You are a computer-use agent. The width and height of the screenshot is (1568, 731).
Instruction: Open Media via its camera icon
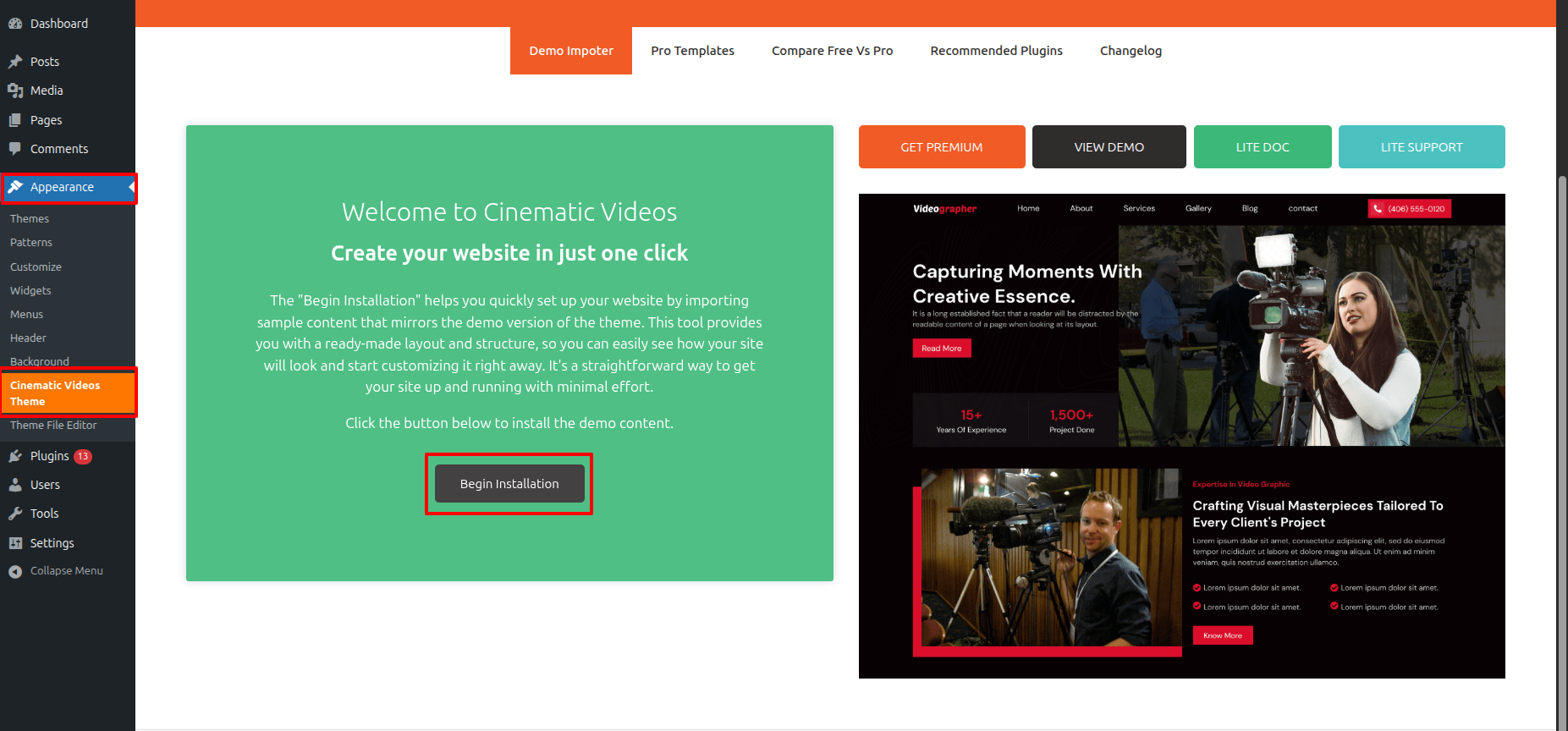point(15,91)
